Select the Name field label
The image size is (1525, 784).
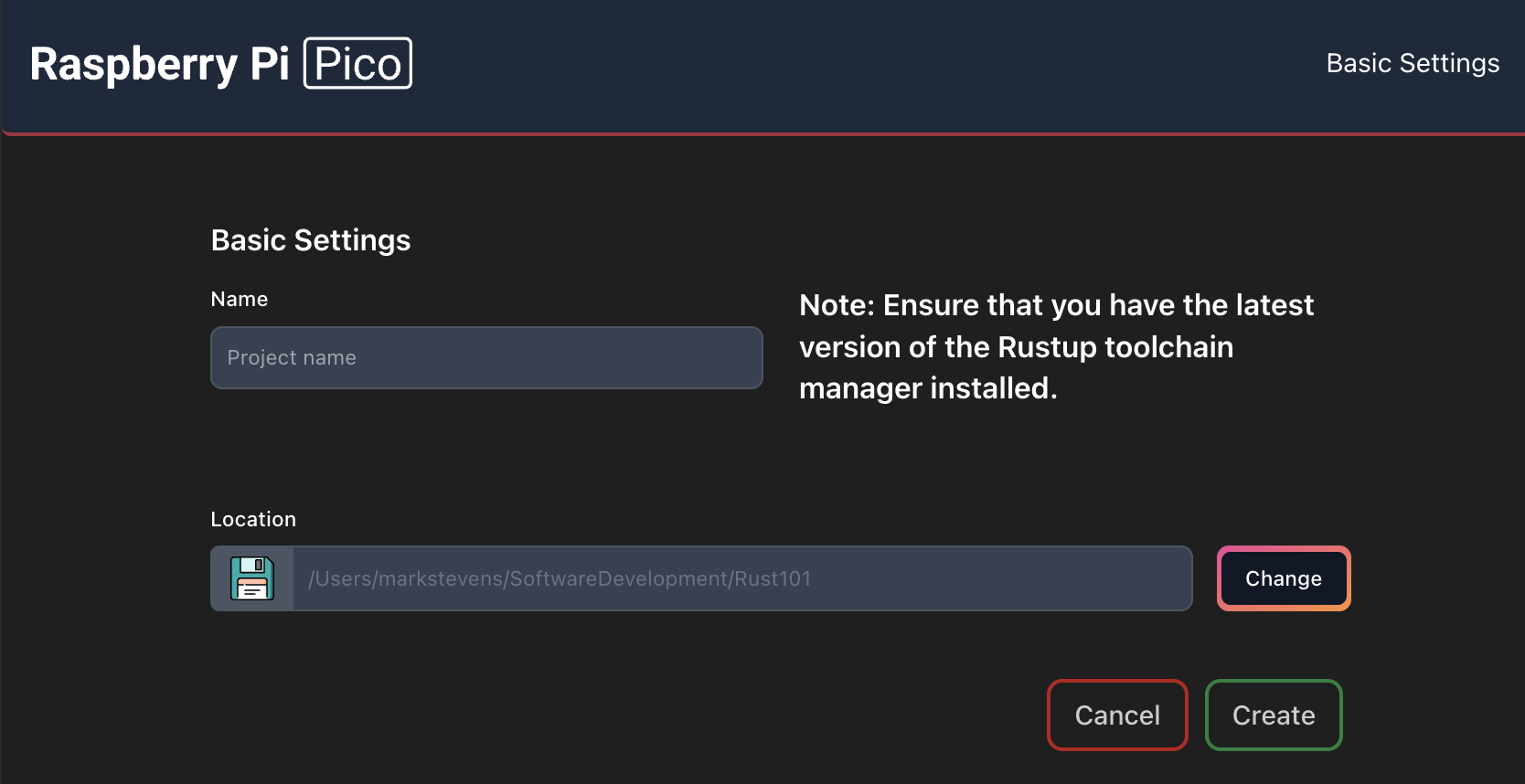(x=239, y=299)
